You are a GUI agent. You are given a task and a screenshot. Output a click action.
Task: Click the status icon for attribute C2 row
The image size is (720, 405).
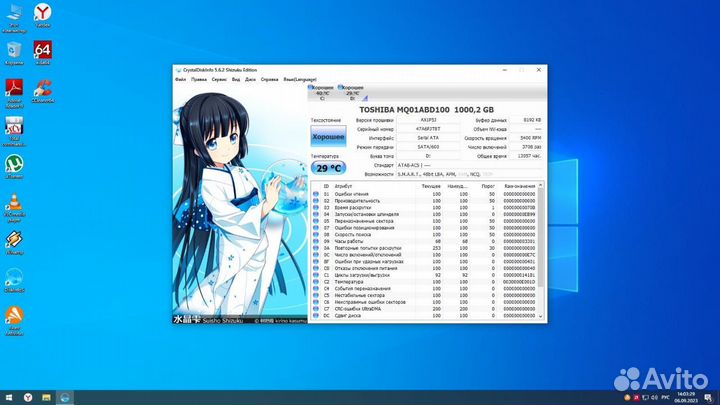tap(316, 282)
